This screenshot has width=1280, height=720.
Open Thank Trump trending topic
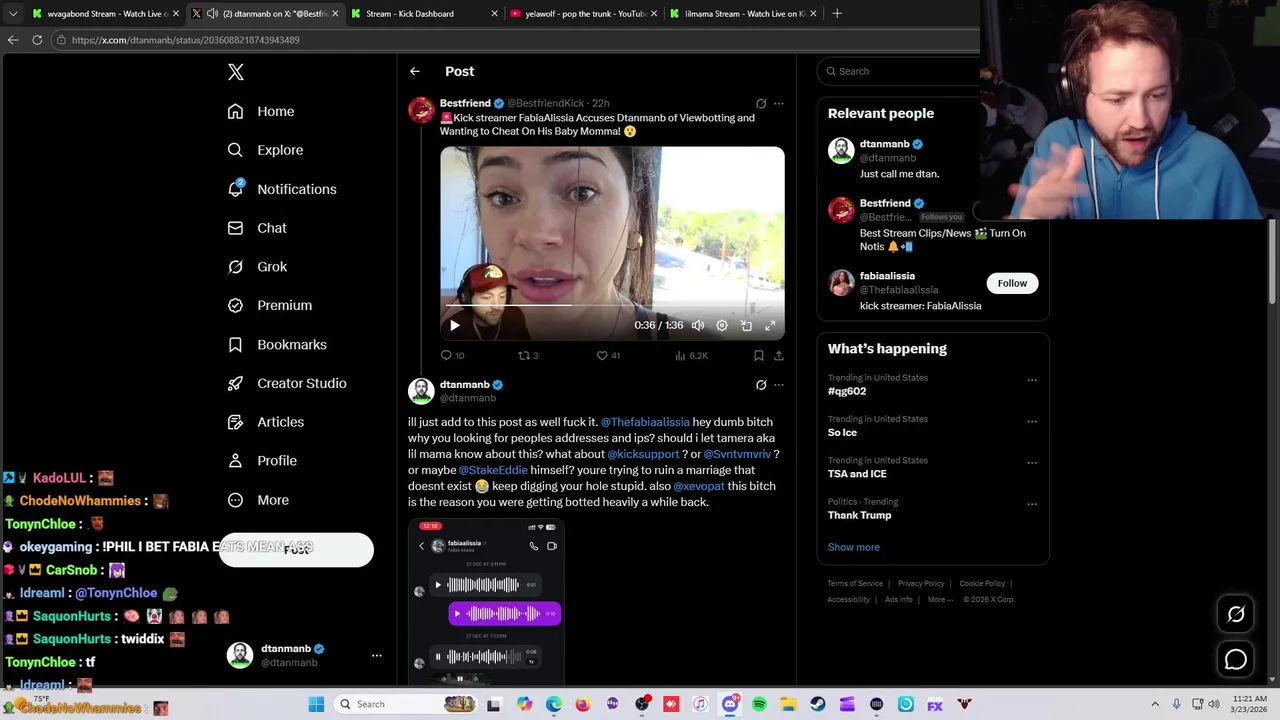tap(859, 515)
